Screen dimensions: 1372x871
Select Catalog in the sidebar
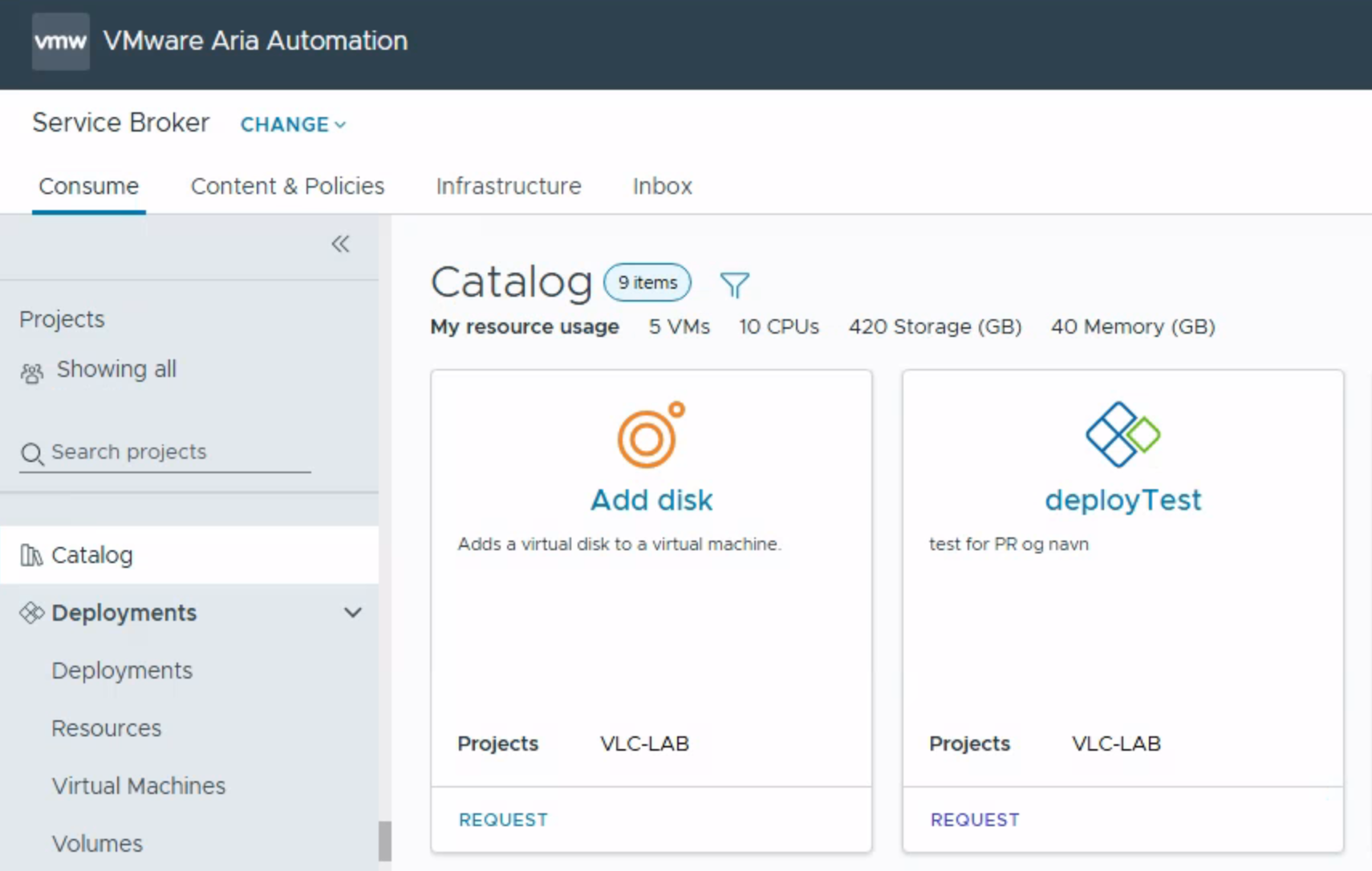coord(189,555)
